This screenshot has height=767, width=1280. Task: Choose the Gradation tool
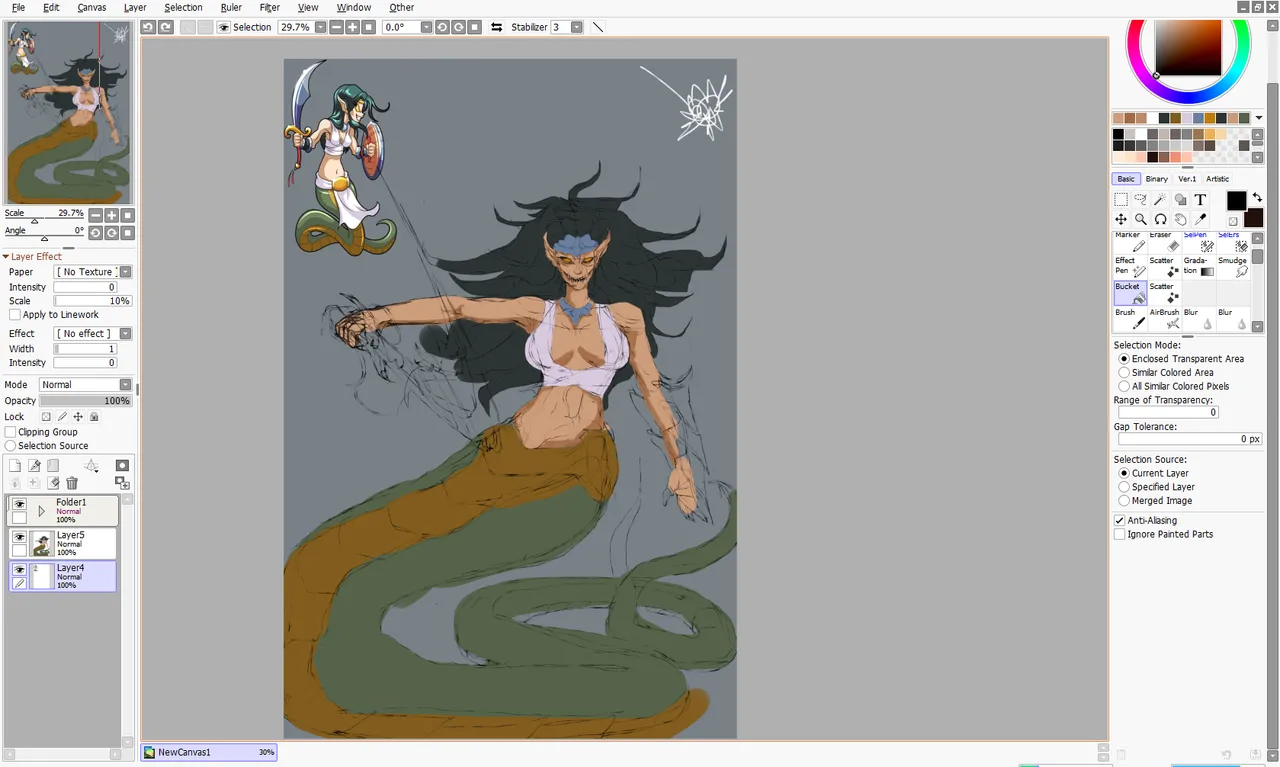(1198, 267)
